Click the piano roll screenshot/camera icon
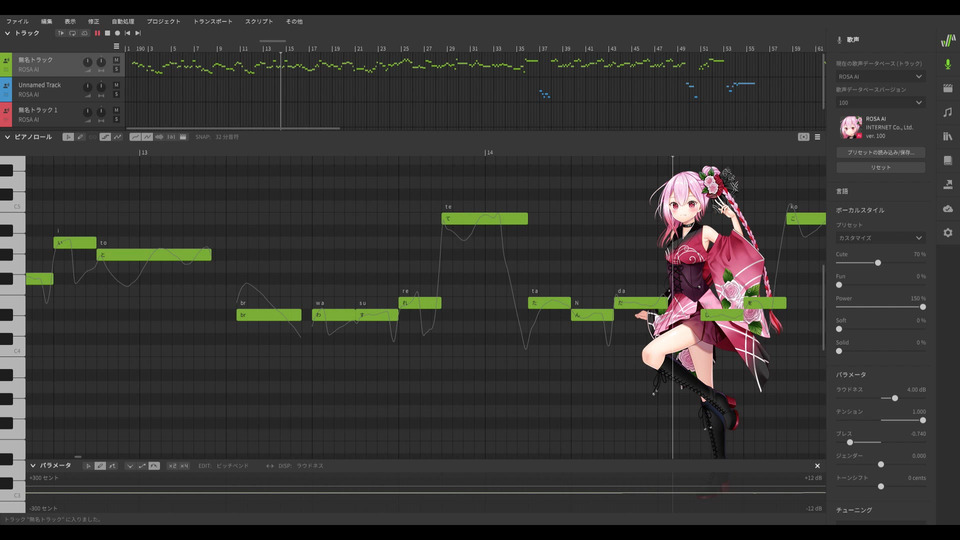The width and height of the screenshot is (960, 540). [x=803, y=137]
